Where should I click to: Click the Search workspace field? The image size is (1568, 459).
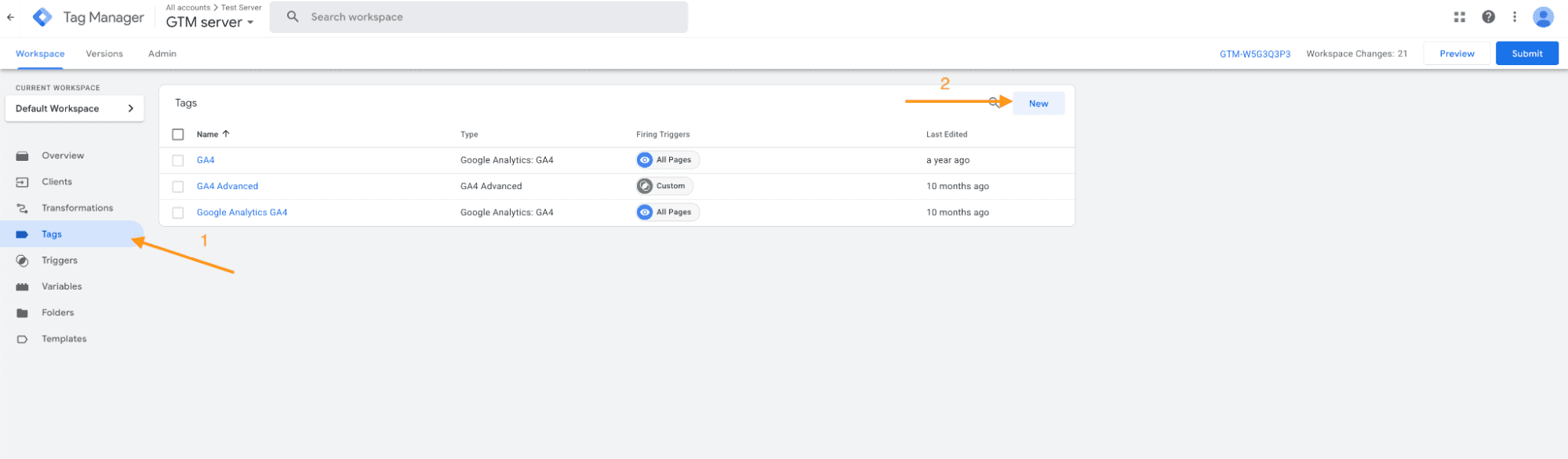[478, 17]
